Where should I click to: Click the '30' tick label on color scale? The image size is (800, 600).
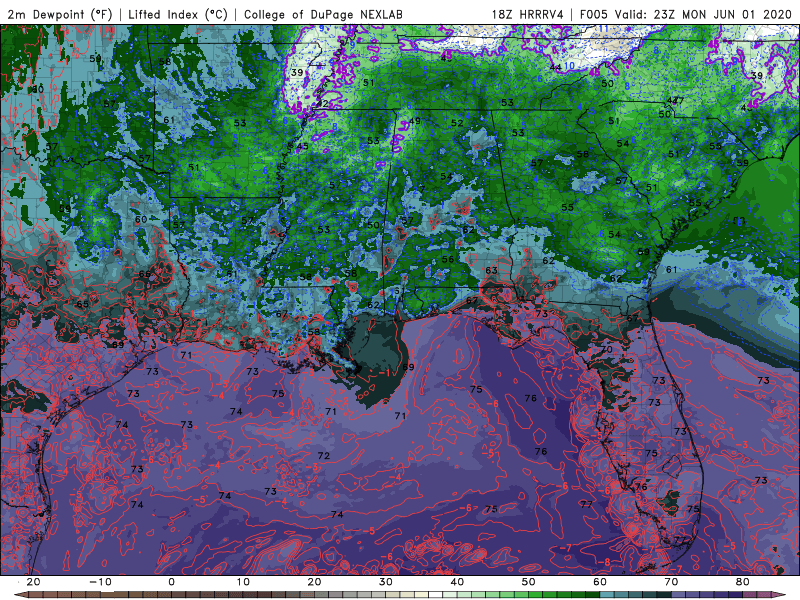point(386,582)
